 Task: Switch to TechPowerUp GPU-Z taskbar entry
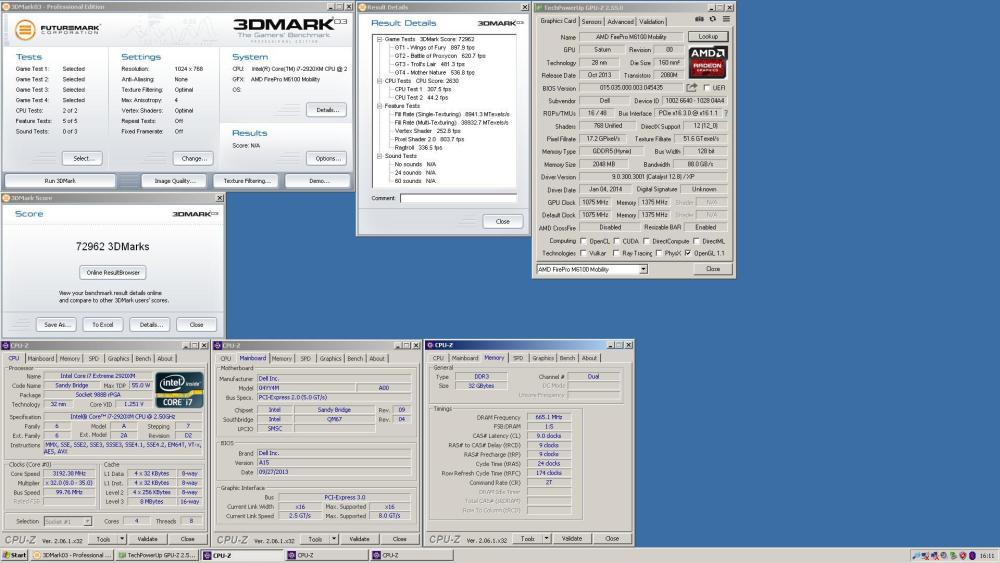[x=158, y=555]
